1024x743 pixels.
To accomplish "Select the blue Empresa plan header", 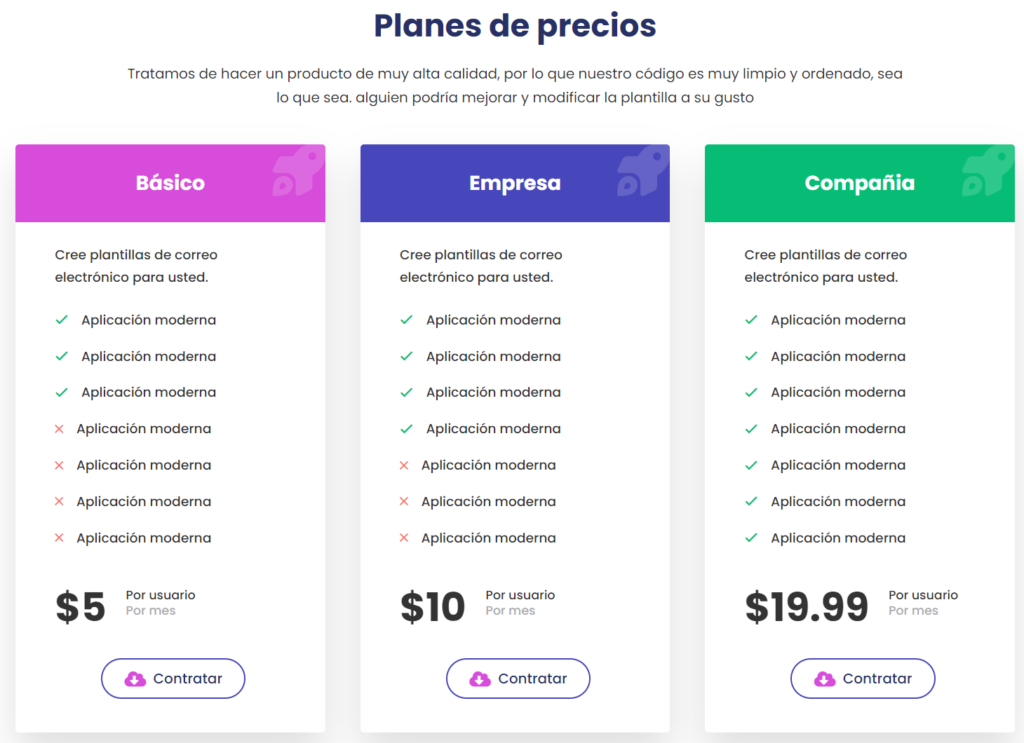I will [515, 183].
